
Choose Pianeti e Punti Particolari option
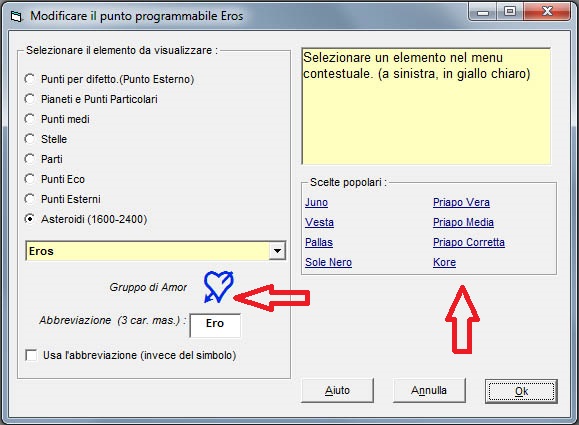30,99
